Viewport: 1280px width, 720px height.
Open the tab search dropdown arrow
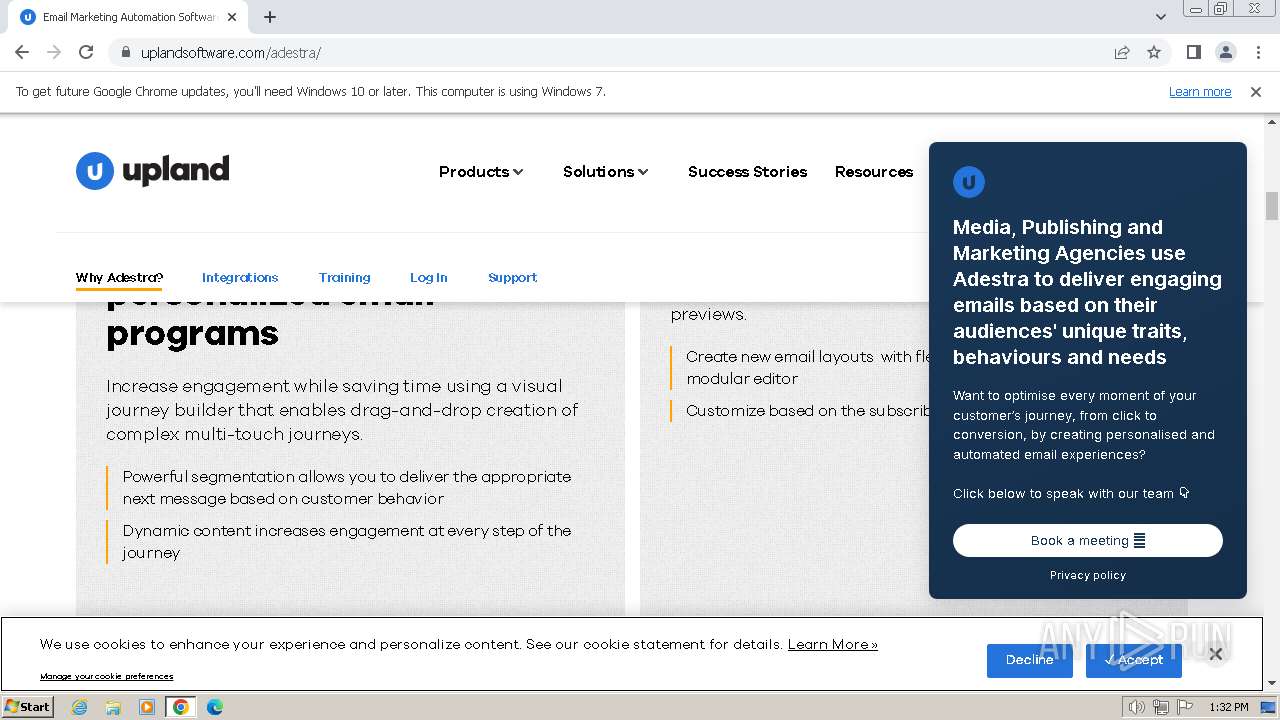coord(1161,16)
